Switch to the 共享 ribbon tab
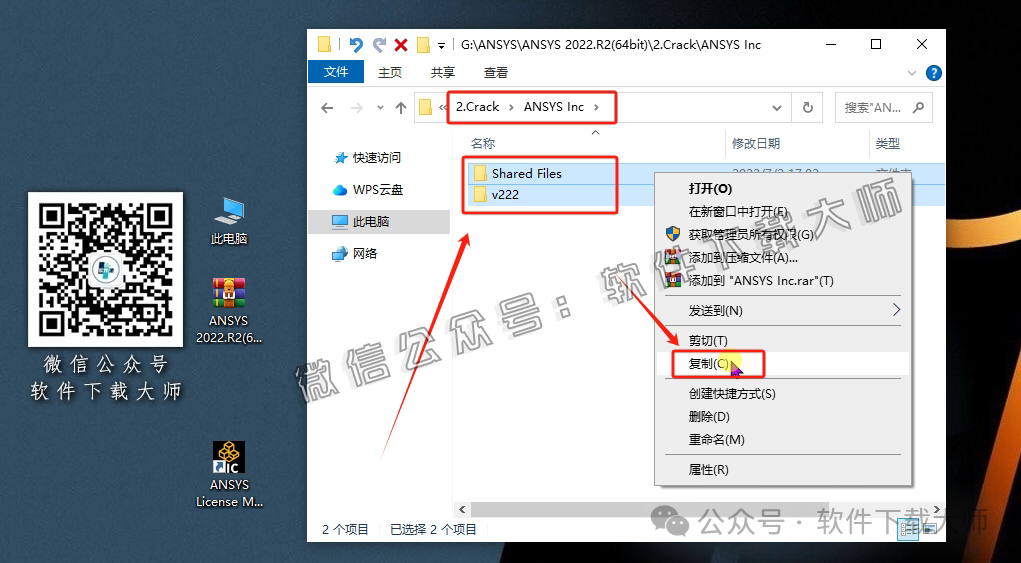Screen dimensions: 1021x563 [443, 72]
